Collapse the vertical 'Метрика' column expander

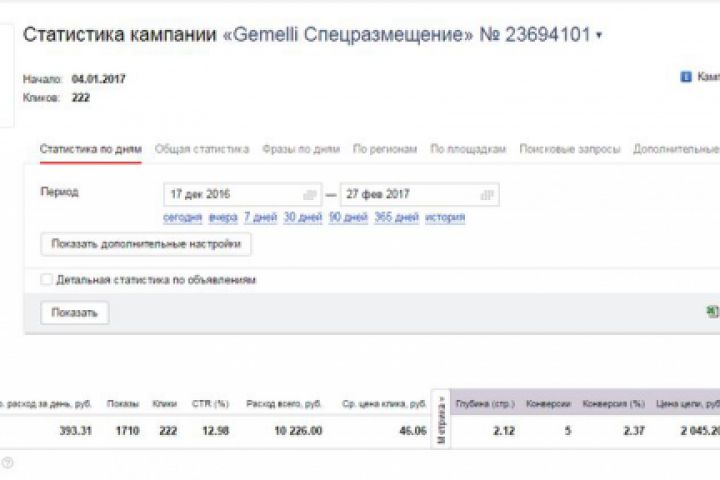[x=441, y=419]
